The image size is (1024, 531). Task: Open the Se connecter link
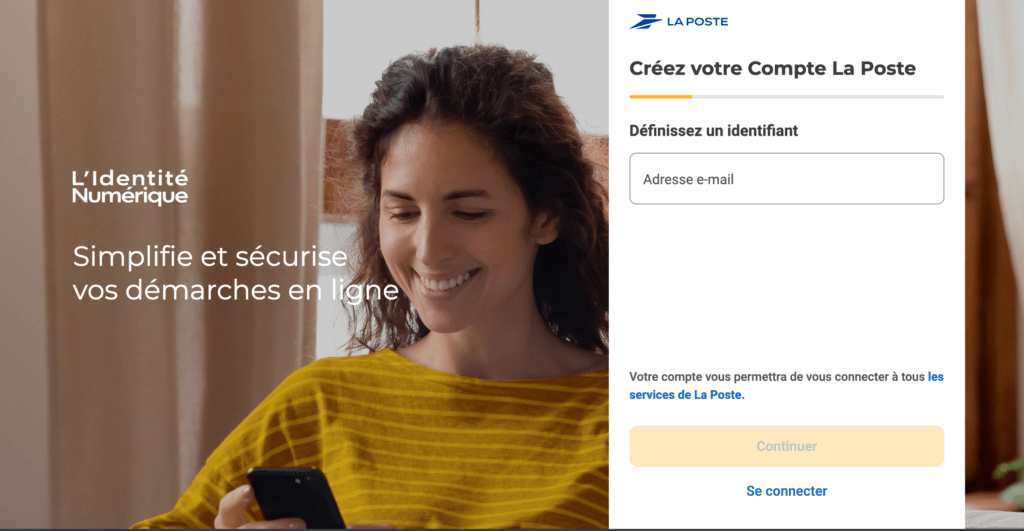point(786,491)
